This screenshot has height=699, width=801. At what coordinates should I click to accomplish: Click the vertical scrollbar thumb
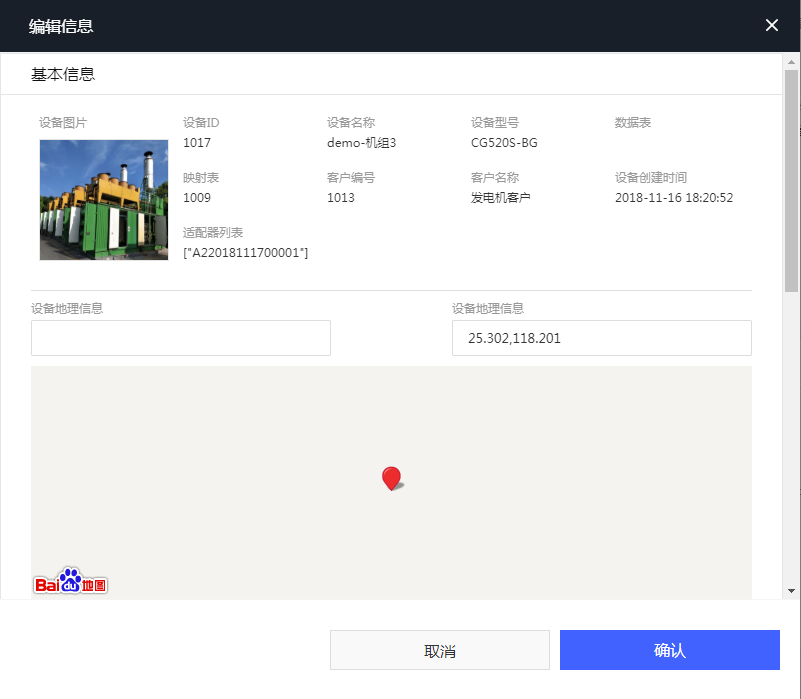click(791, 180)
